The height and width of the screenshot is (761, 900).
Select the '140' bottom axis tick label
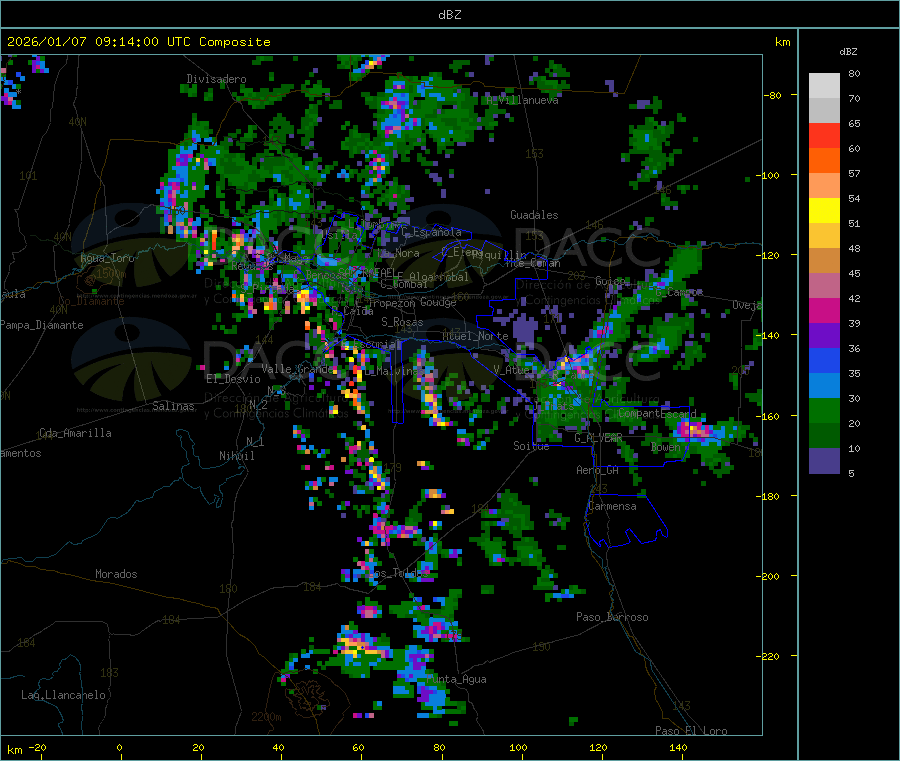click(678, 747)
